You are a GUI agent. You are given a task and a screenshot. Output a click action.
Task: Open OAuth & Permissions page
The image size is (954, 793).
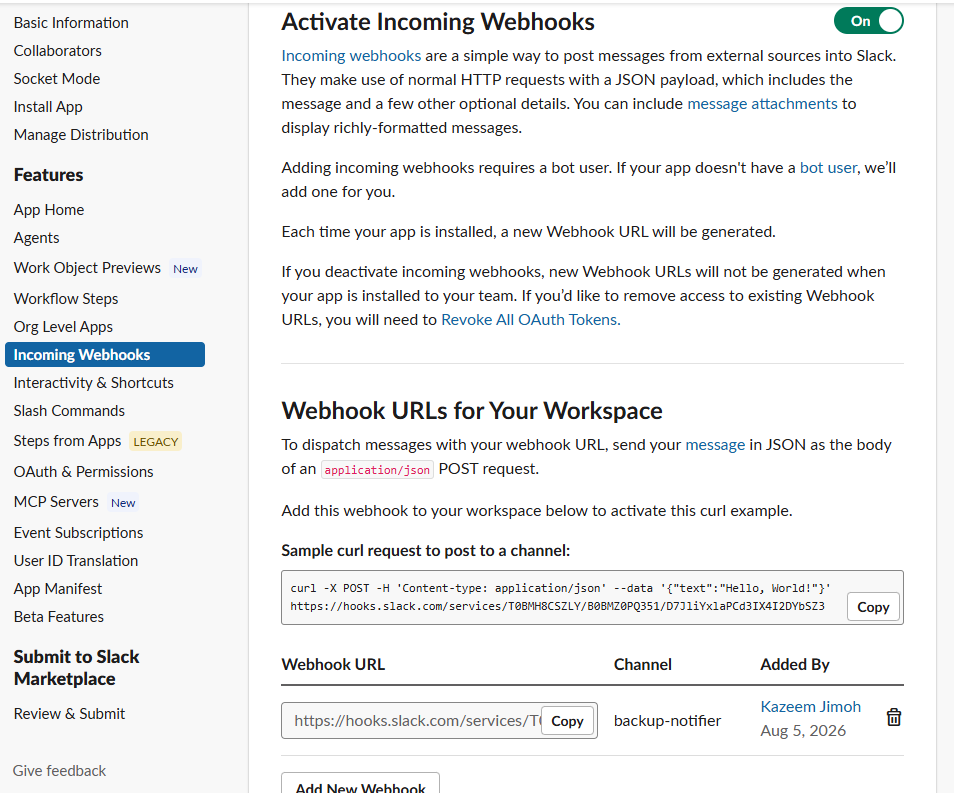click(83, 472)
